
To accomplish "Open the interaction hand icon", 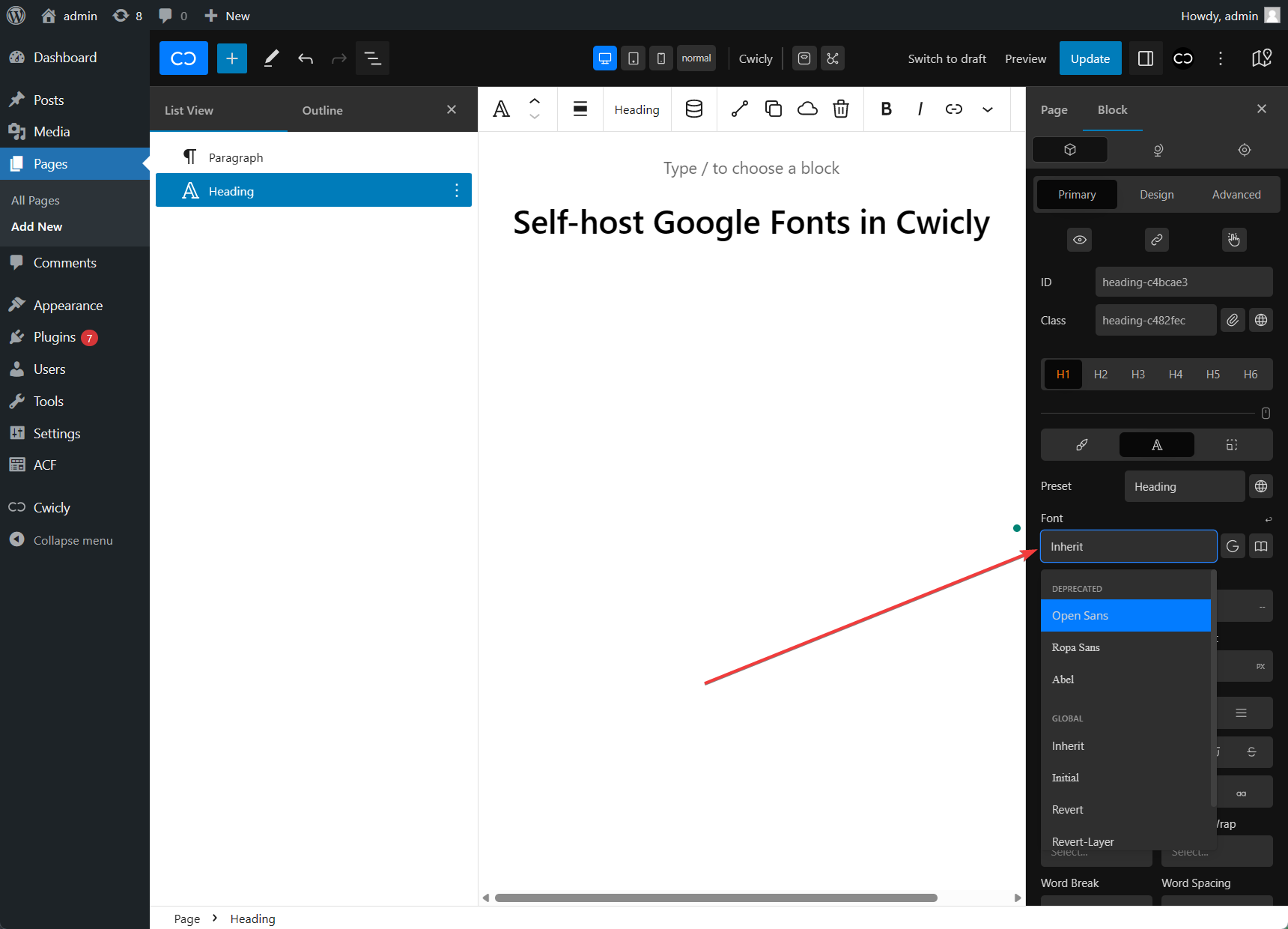I will coord(1234,240).
